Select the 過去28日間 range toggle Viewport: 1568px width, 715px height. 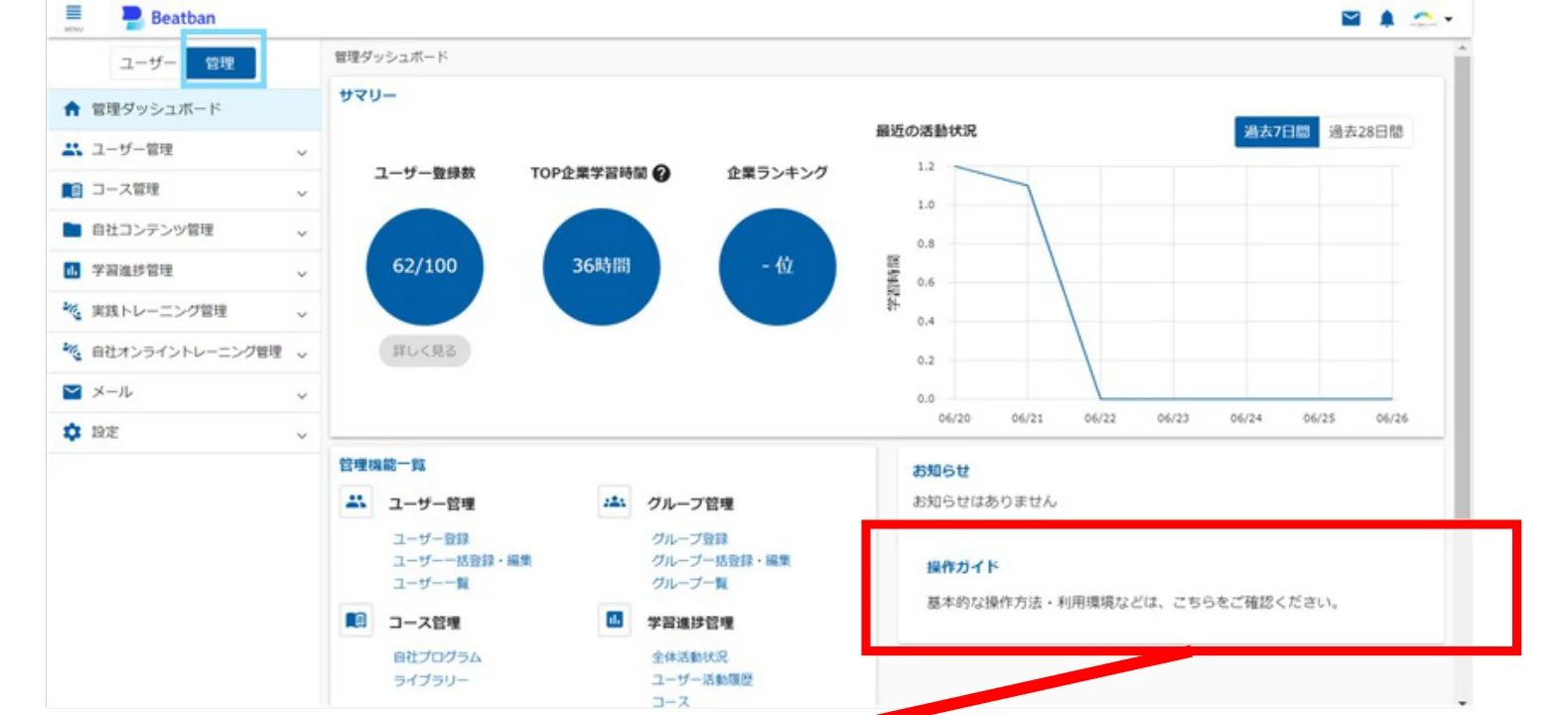[1365, 131]
